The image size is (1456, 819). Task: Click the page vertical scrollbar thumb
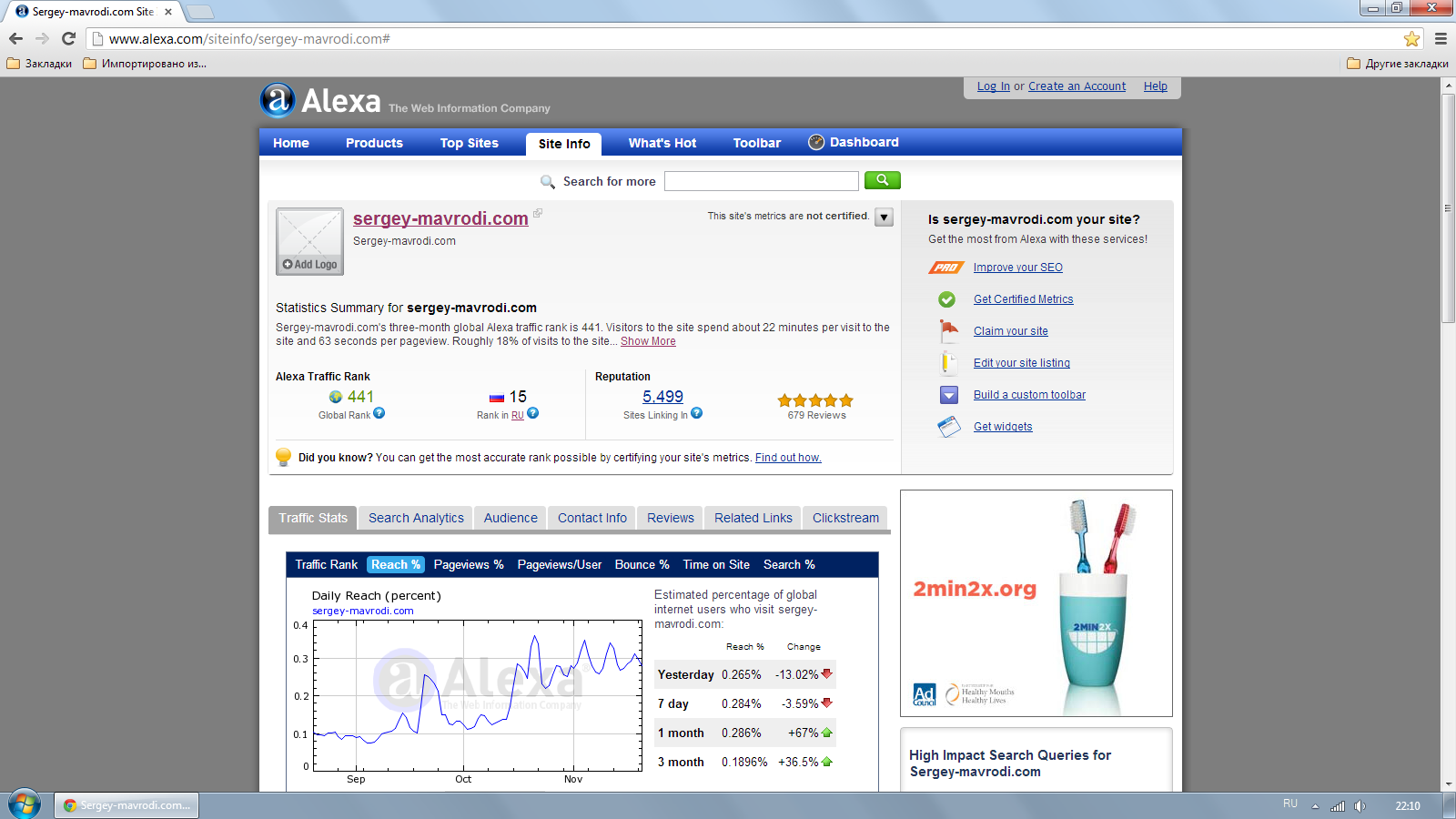(x=1448, y=207)
